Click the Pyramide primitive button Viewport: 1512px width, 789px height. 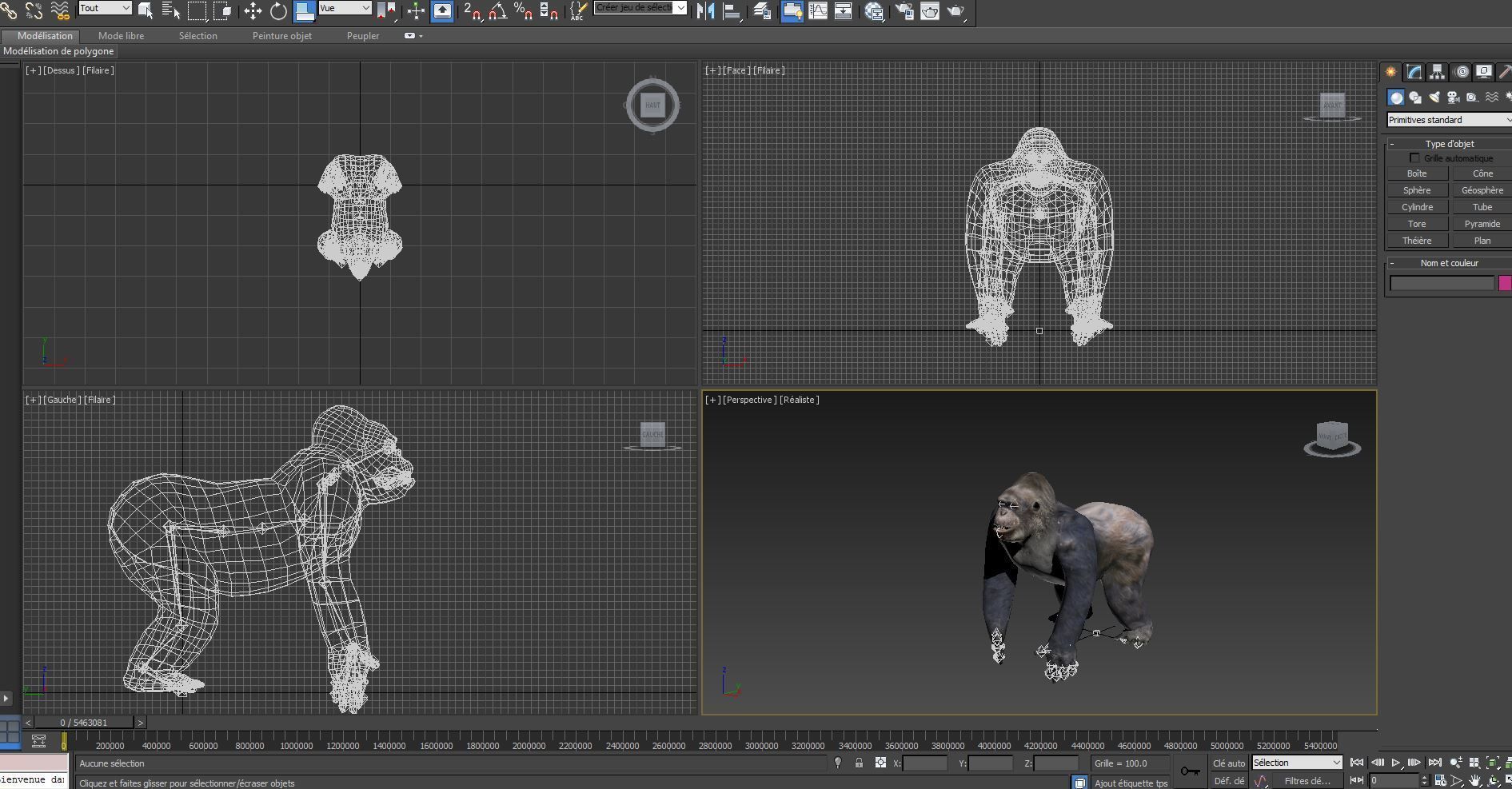click(1482, 224)
